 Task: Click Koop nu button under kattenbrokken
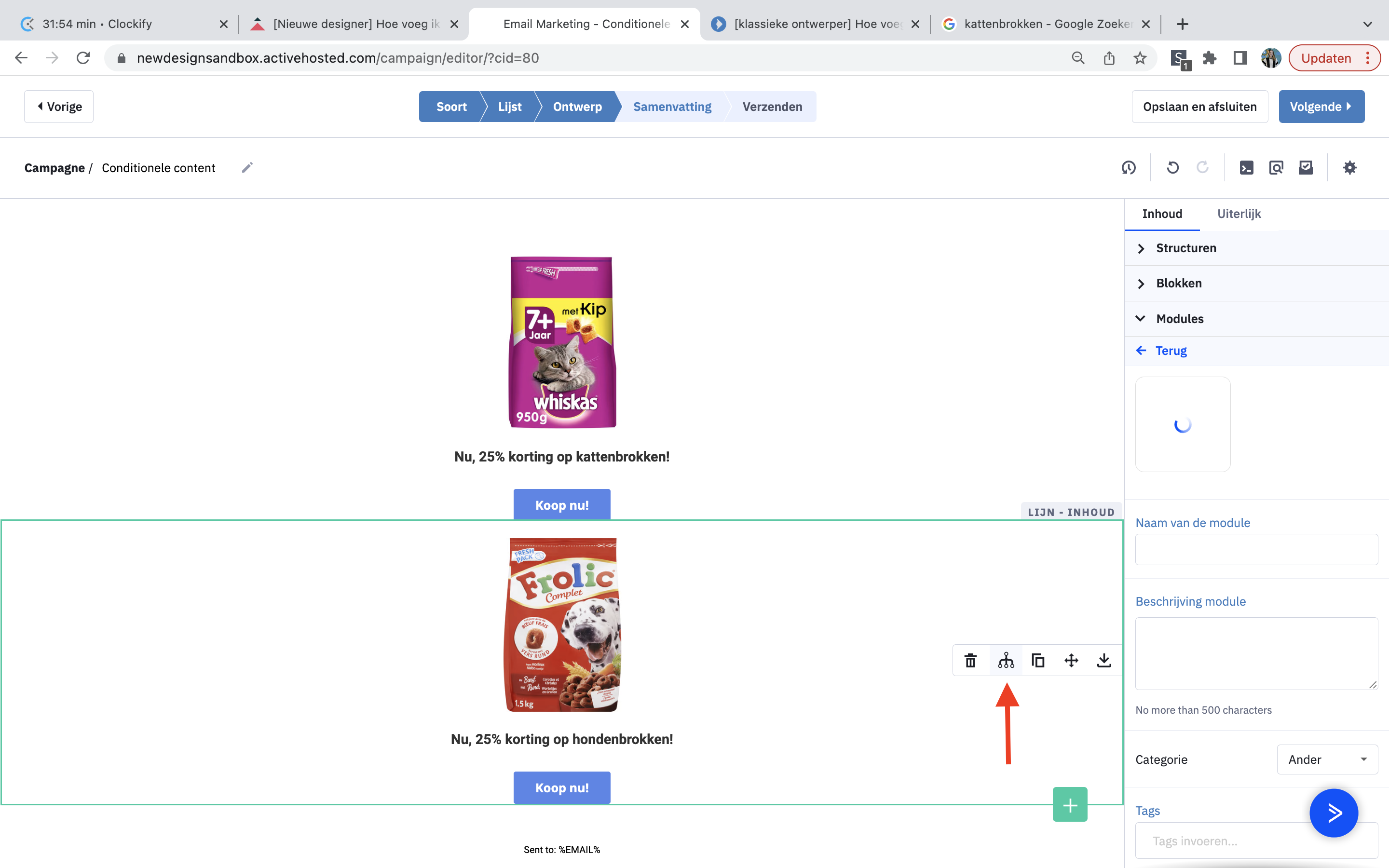coord(562,504)
